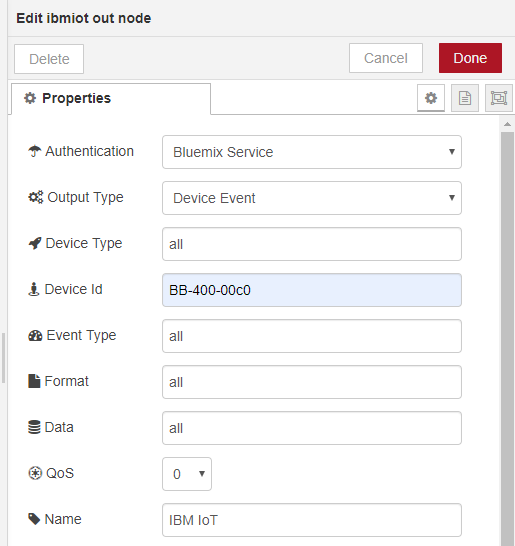Viewport: 515px width, 546px height.
Task: Click the asterisk icon beside QoS
Action: click(35, 473)
